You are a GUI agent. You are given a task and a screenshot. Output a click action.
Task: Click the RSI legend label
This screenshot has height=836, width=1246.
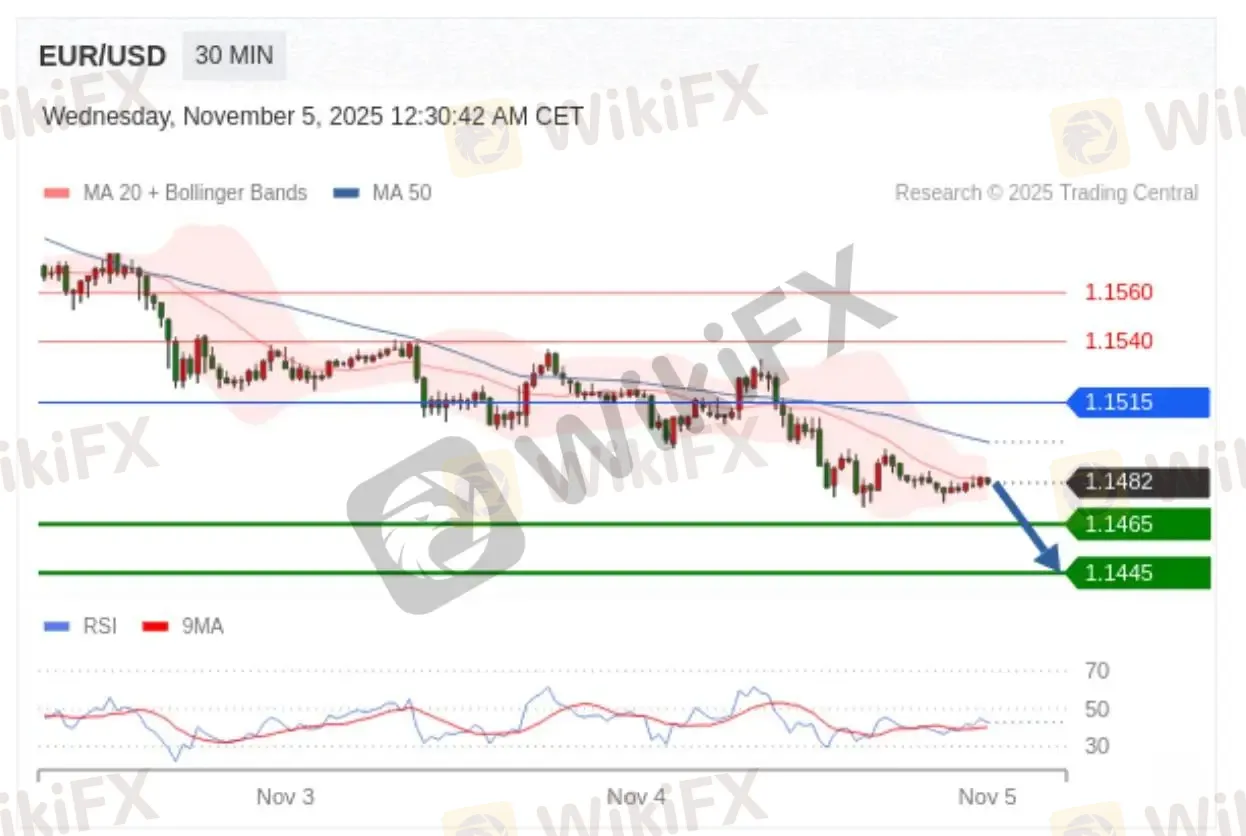(100, 627)
